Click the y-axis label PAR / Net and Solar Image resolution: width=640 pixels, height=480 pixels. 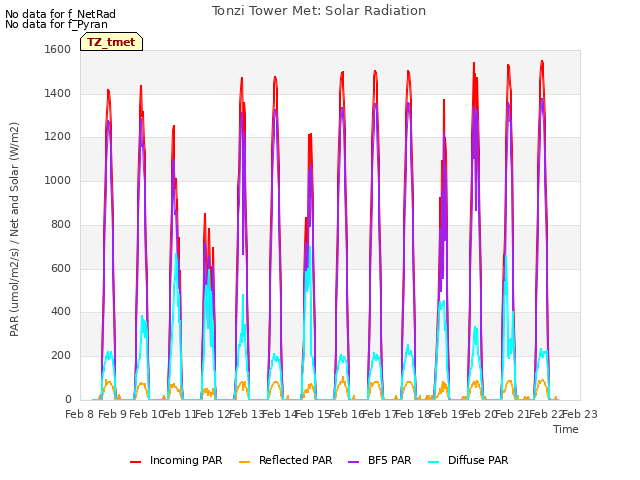click(x=14, y=229)
